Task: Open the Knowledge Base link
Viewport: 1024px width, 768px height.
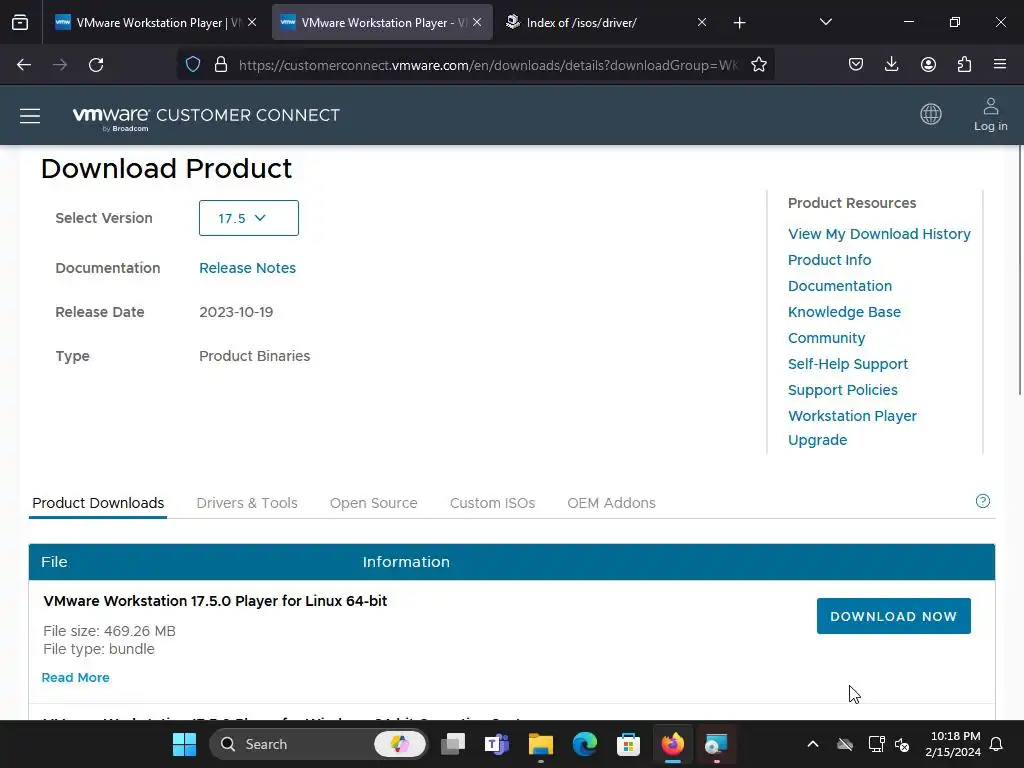Action: pyautogui.click(x=844, y=312)
